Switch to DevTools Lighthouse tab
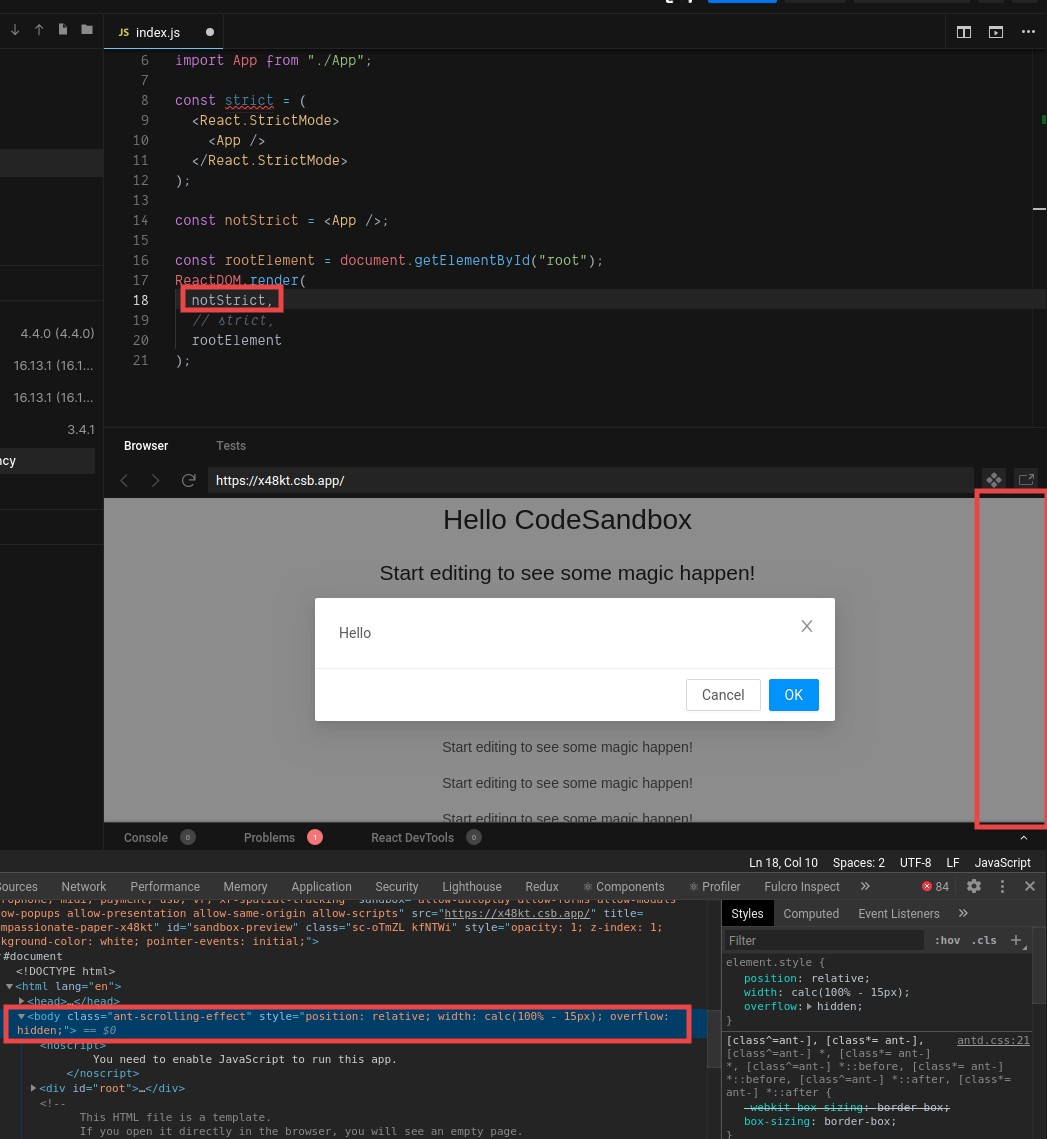Viewport: 1047px width, 1139px height. (472, 886)
